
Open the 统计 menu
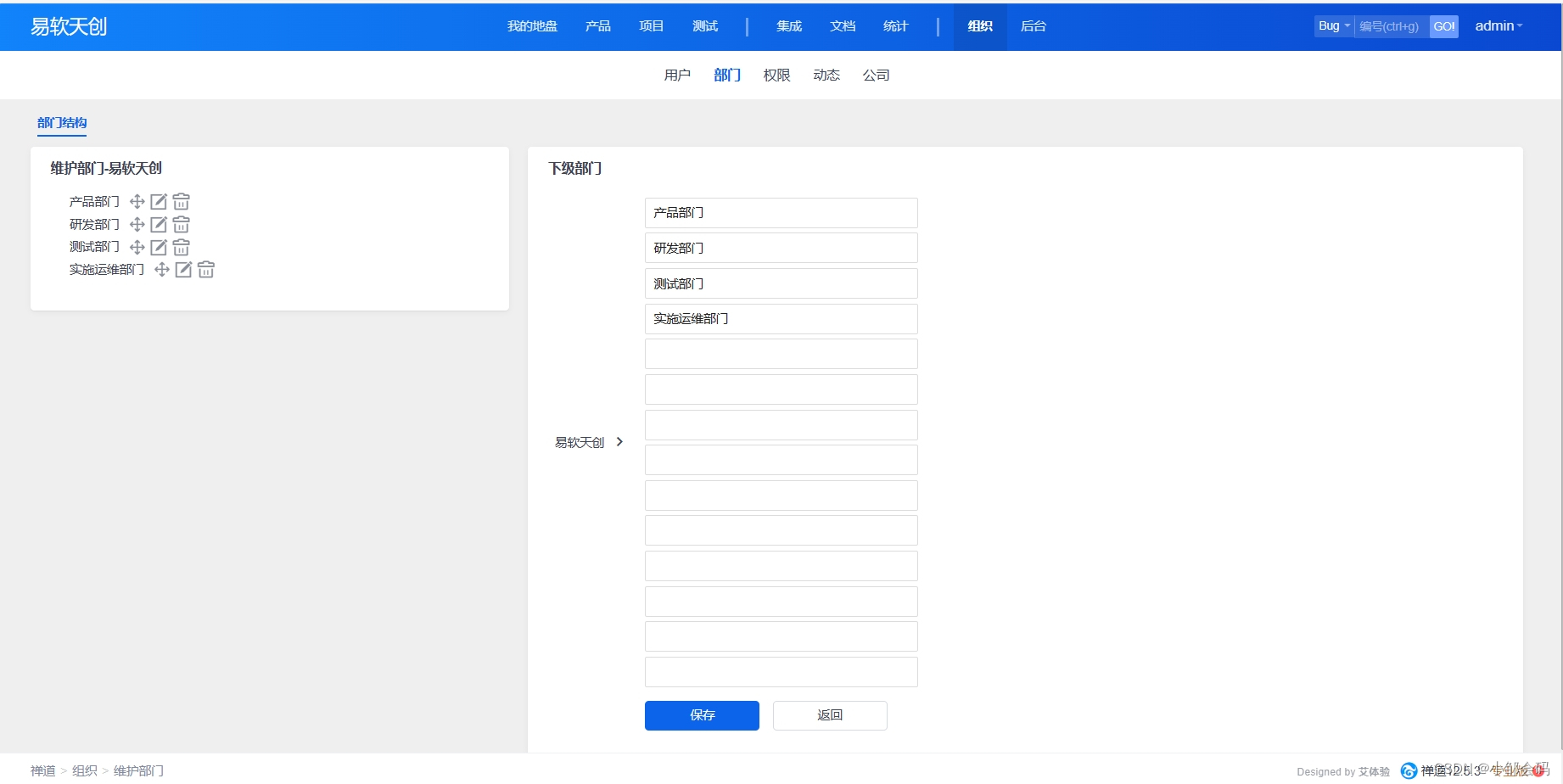tap(895, 26)
